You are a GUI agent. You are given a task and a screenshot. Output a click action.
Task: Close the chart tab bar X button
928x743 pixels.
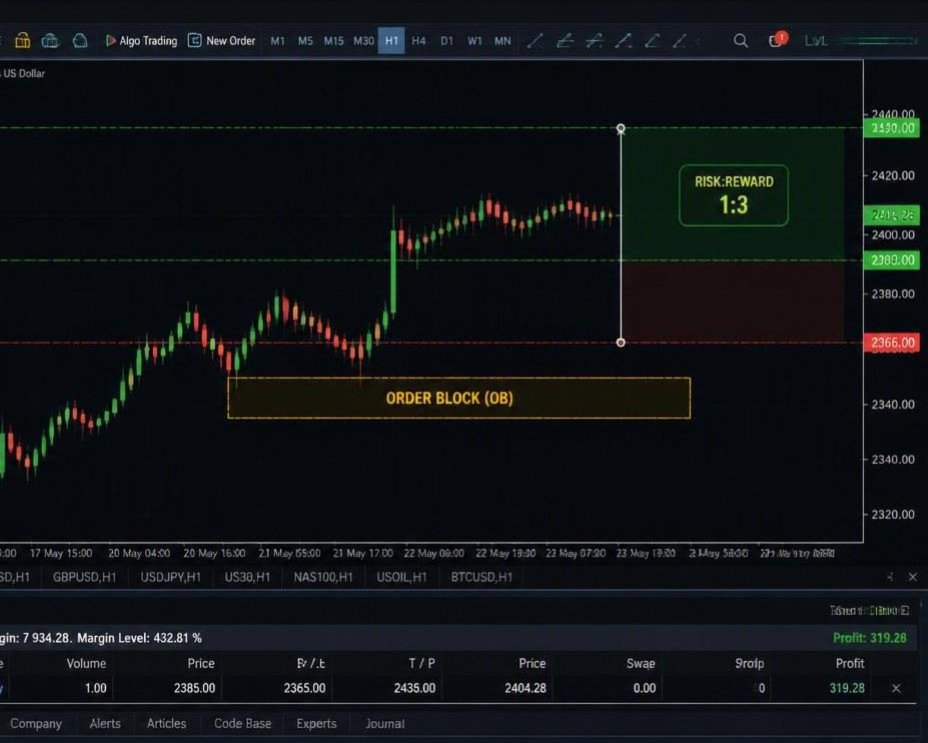coord(913,577)
